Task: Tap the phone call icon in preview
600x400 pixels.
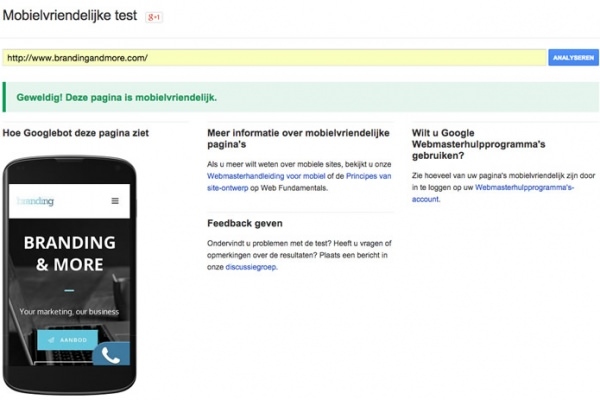Action: pos(111,354)
